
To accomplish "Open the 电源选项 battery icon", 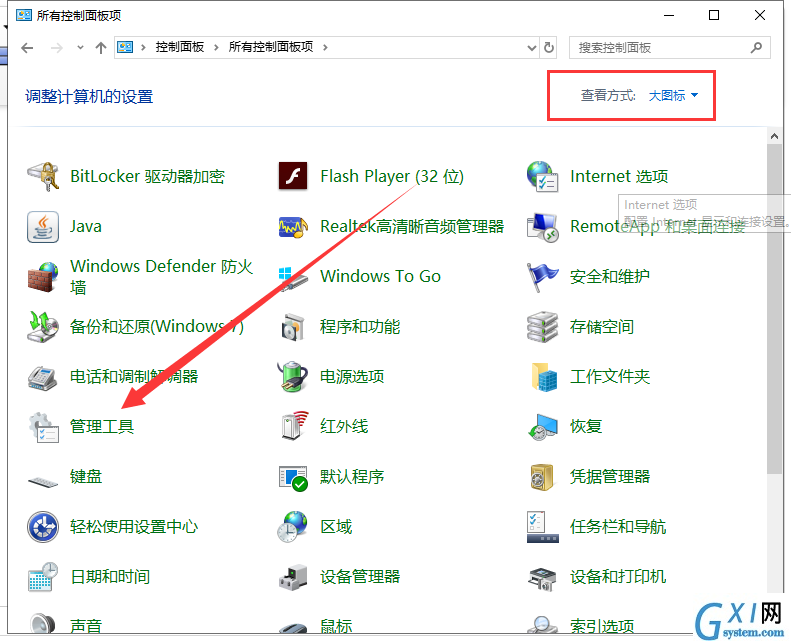I will point(293,376).
